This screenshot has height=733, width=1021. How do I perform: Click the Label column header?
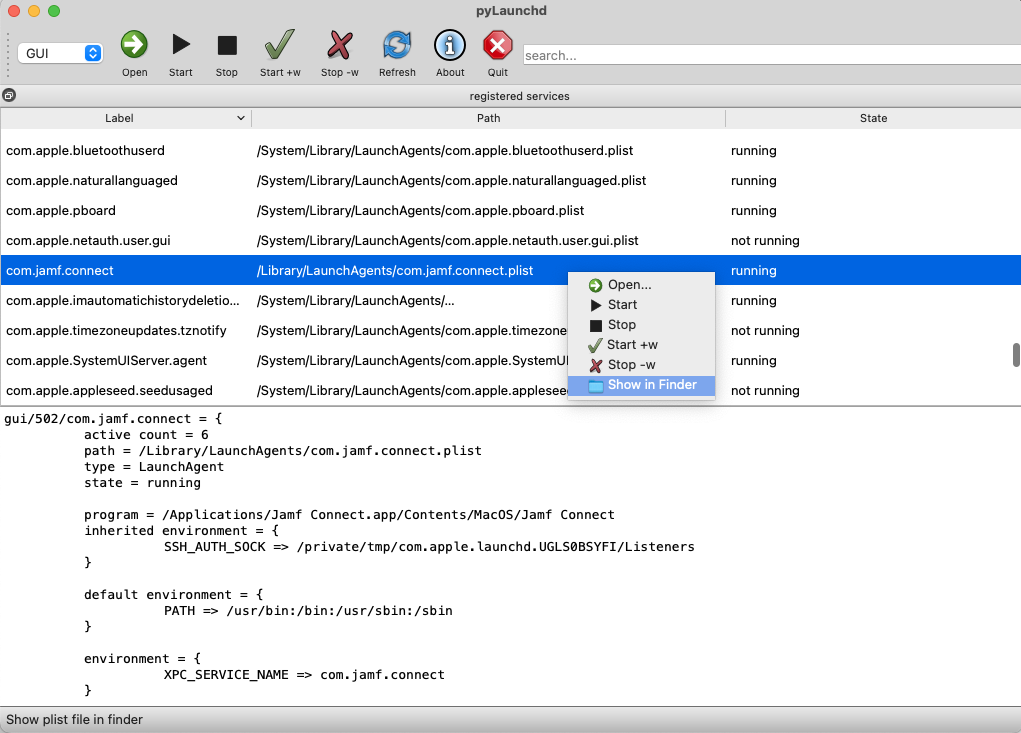tap(119, 118)
